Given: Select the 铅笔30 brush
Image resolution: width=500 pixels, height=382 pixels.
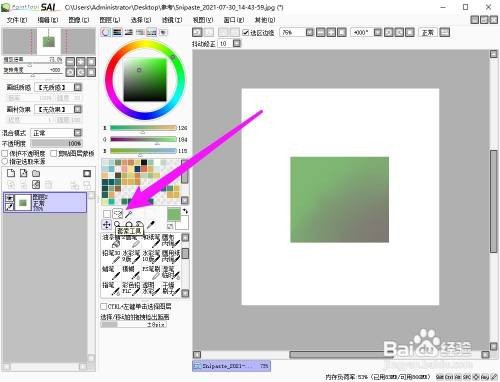Looking at the screenshot, I should (111, 257).
